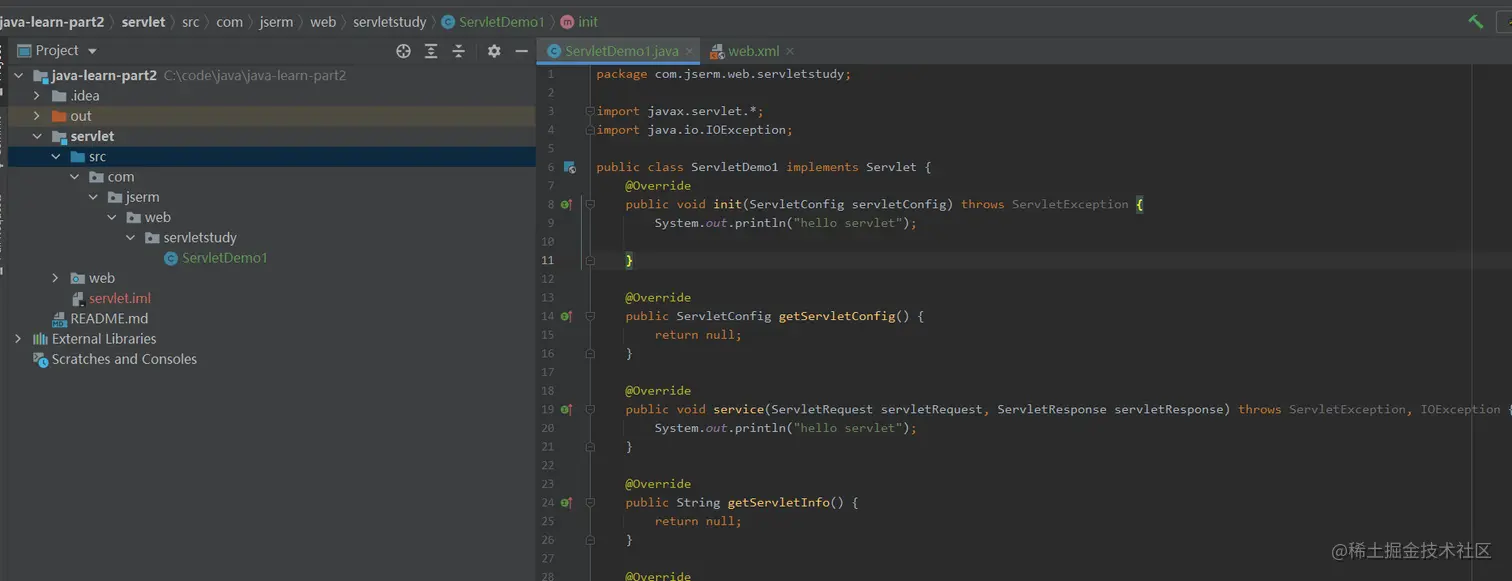Viewport: 1512px width, 581px height.
Task: Click java-learn-part2 in the breadcrumb
Action: click(x=51, y=21)
